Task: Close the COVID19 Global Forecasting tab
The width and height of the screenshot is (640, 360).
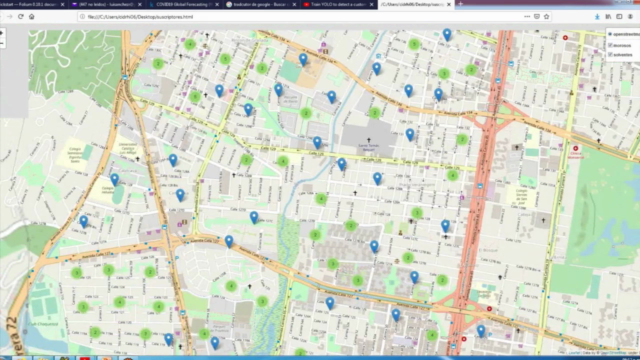Action: point(217,4)
